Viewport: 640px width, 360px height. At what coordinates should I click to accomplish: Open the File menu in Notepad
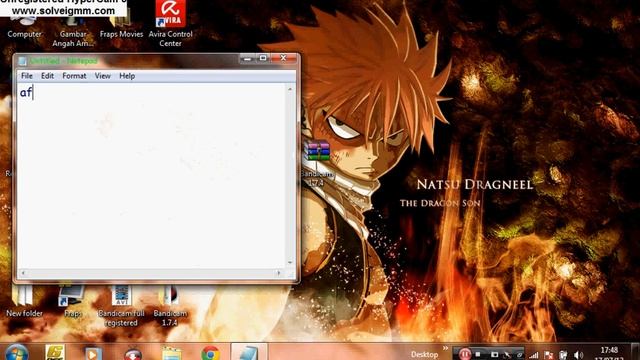27,76
